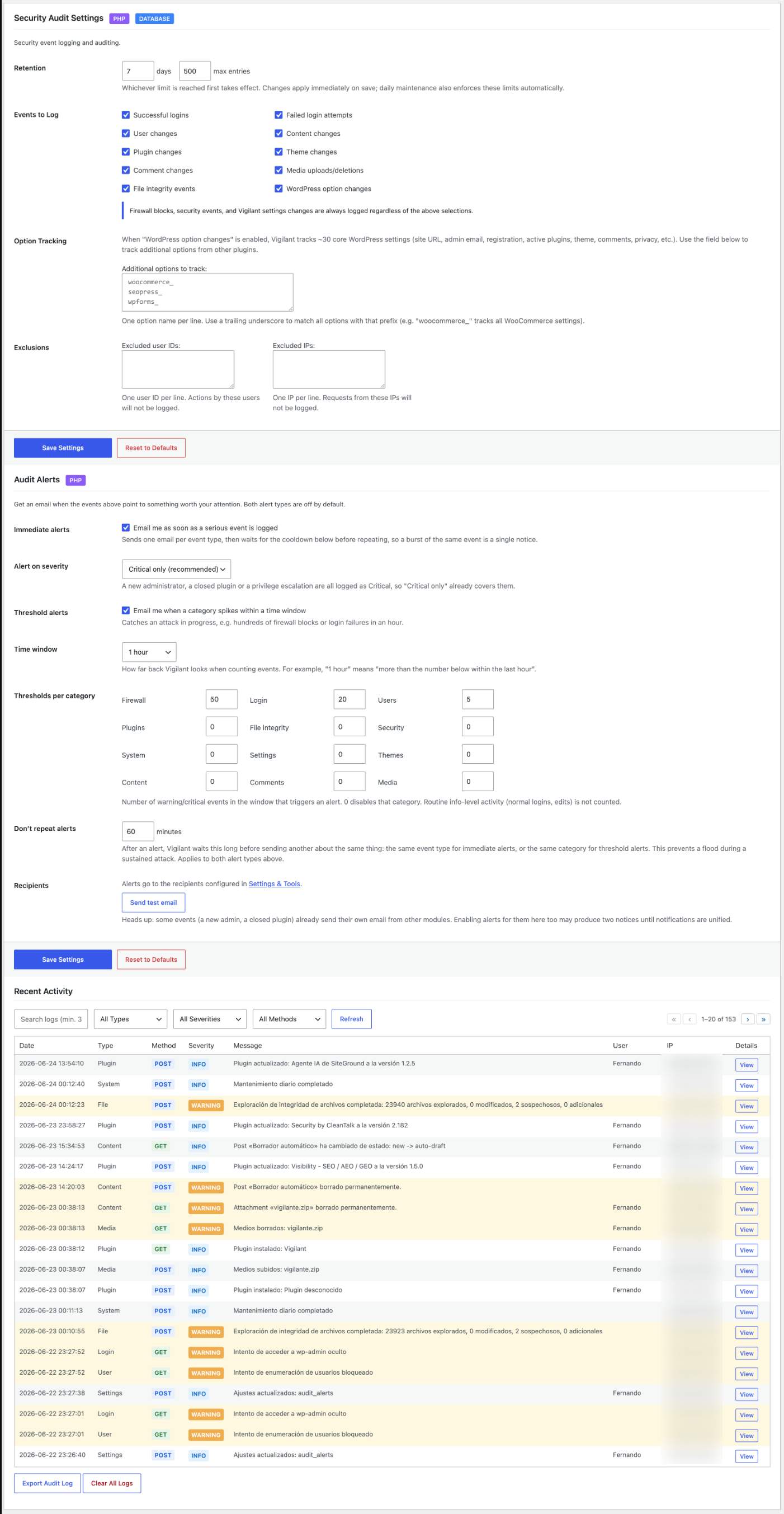Expand the All Methods filter
The width and height of the screenshot is (784, 1514).
289,1019
